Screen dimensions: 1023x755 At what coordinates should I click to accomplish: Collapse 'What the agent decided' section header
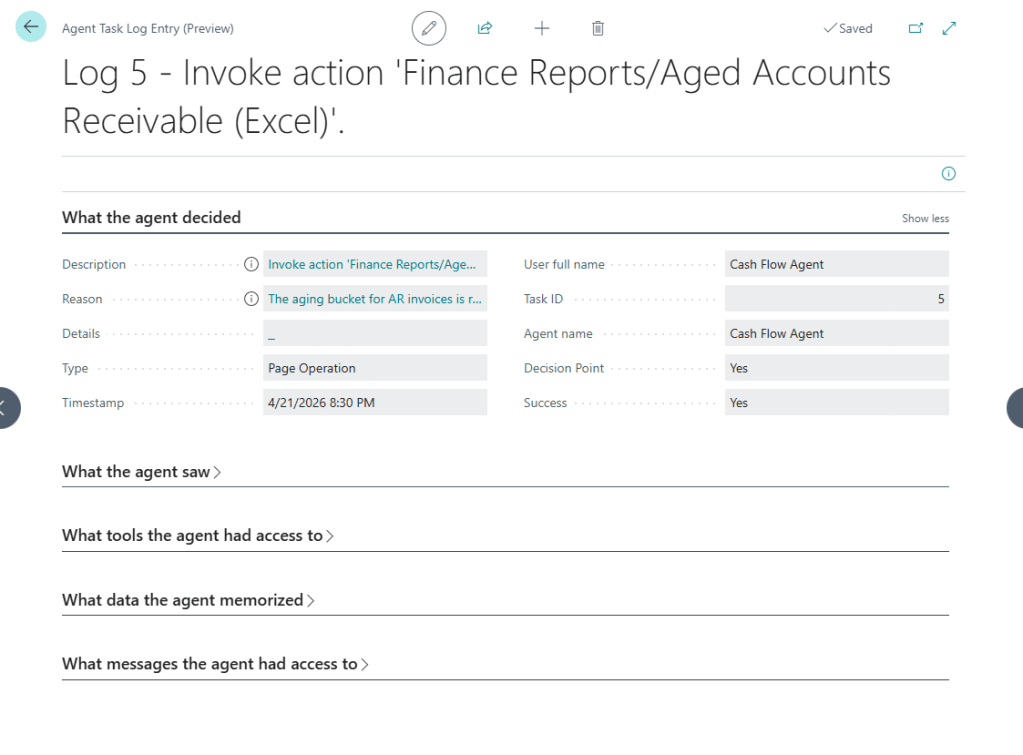coord(151,217)
